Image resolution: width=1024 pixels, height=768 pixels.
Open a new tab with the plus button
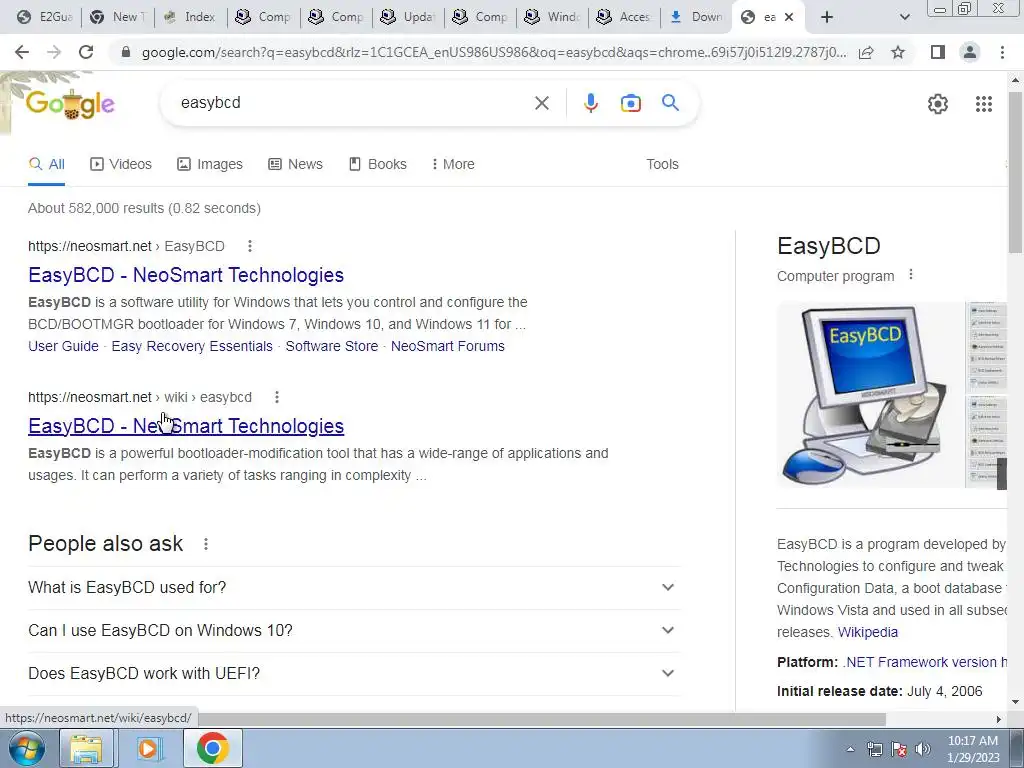point(827,17)
